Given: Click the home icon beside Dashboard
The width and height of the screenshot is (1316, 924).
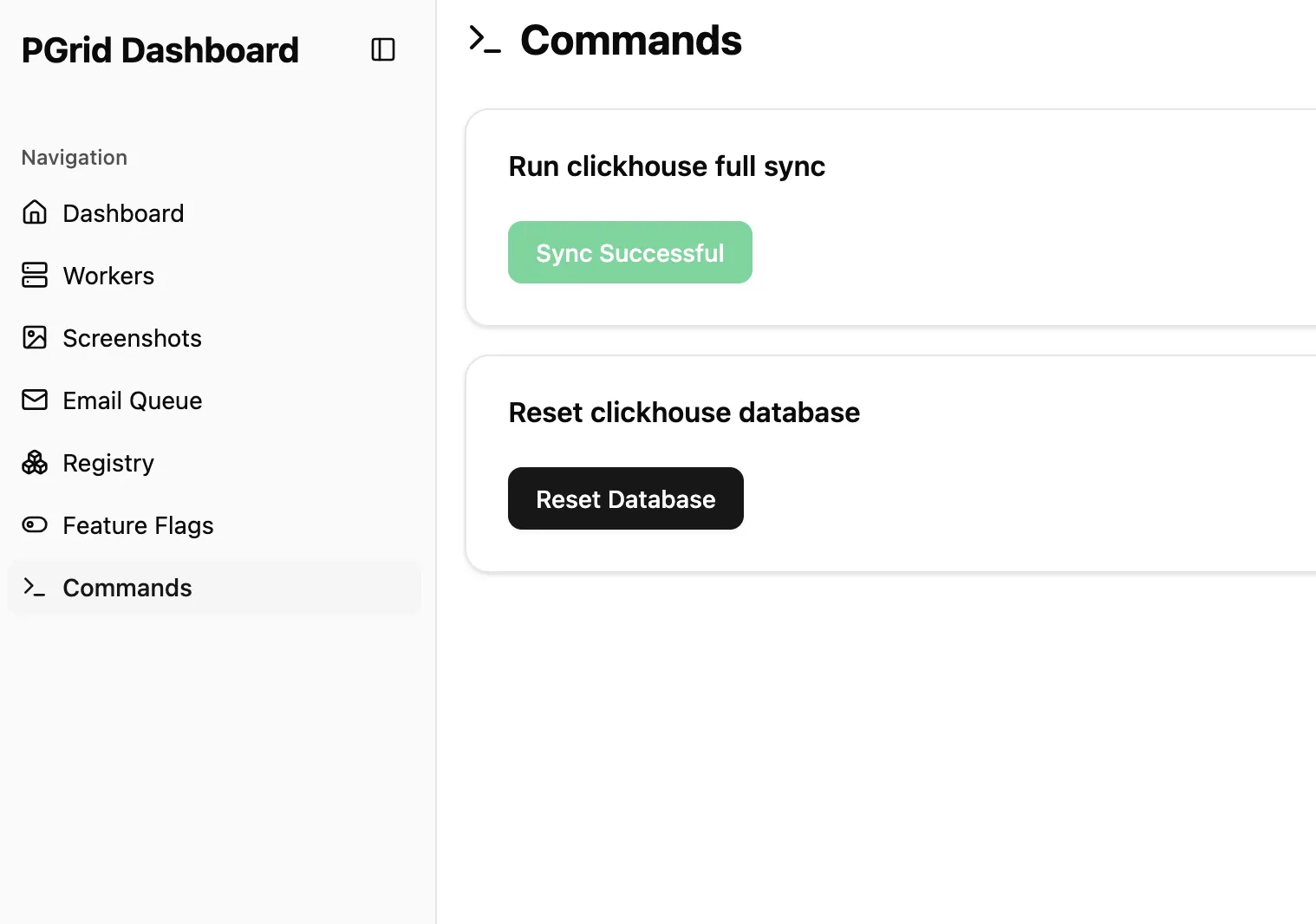Looking at the screenshot, I should point(35,212).
